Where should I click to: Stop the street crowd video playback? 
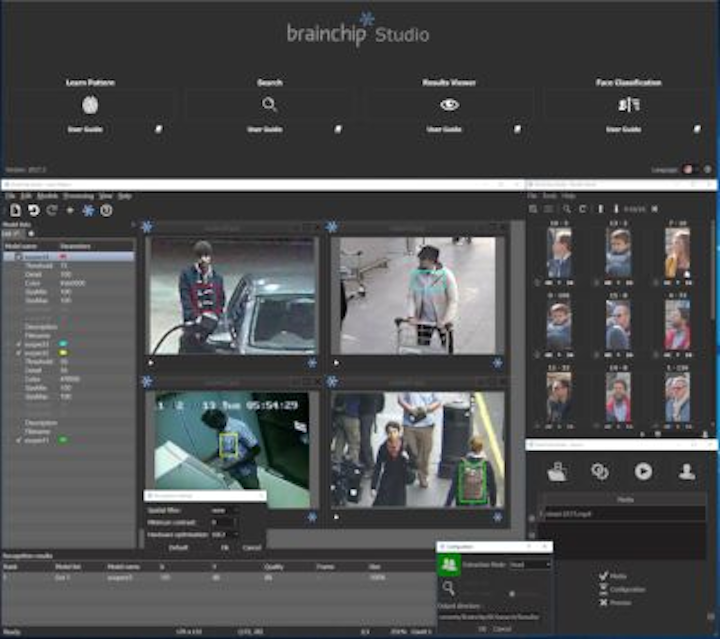(336, 517)
